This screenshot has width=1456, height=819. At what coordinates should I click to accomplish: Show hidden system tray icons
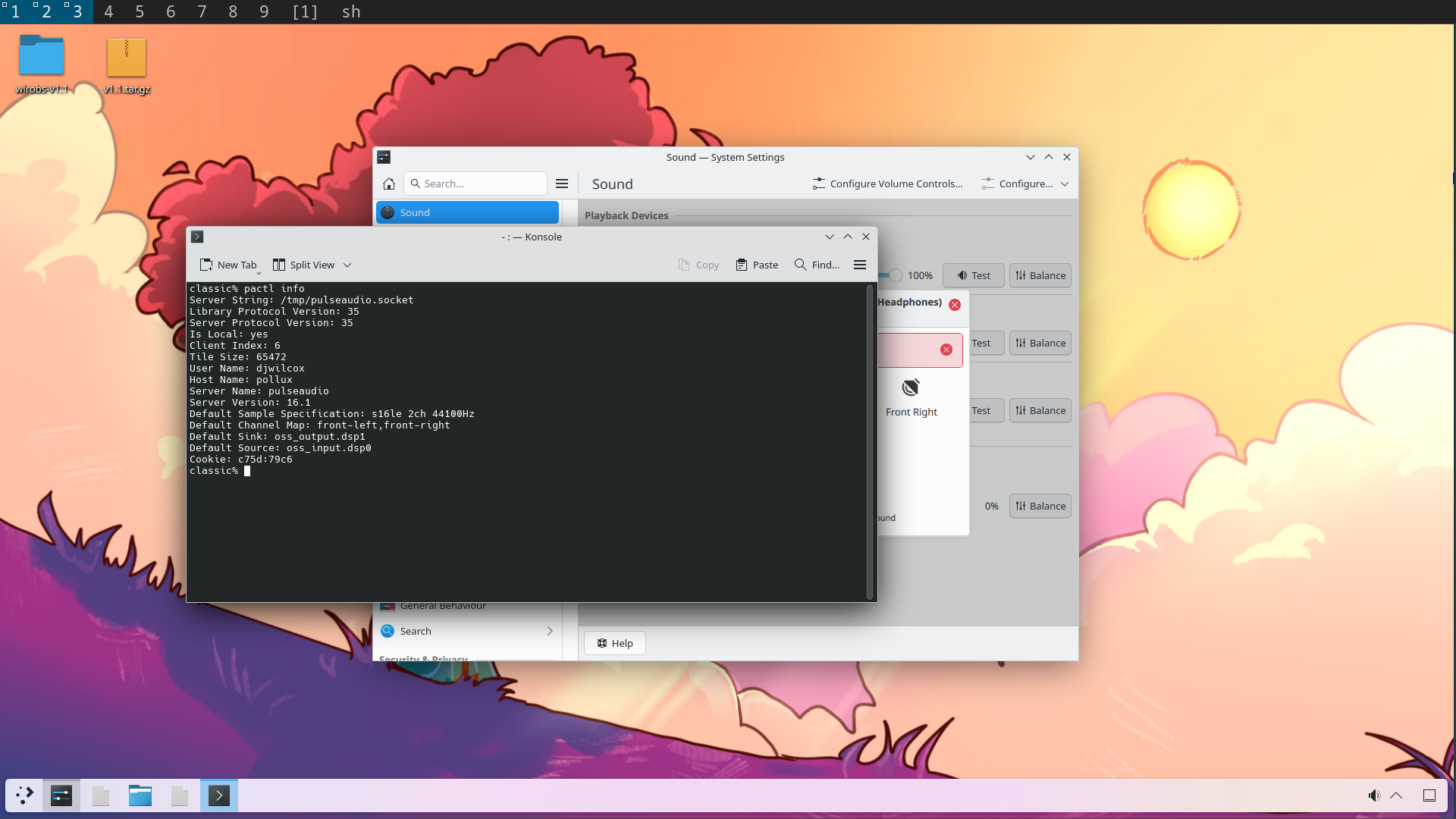coord(1396,795)
